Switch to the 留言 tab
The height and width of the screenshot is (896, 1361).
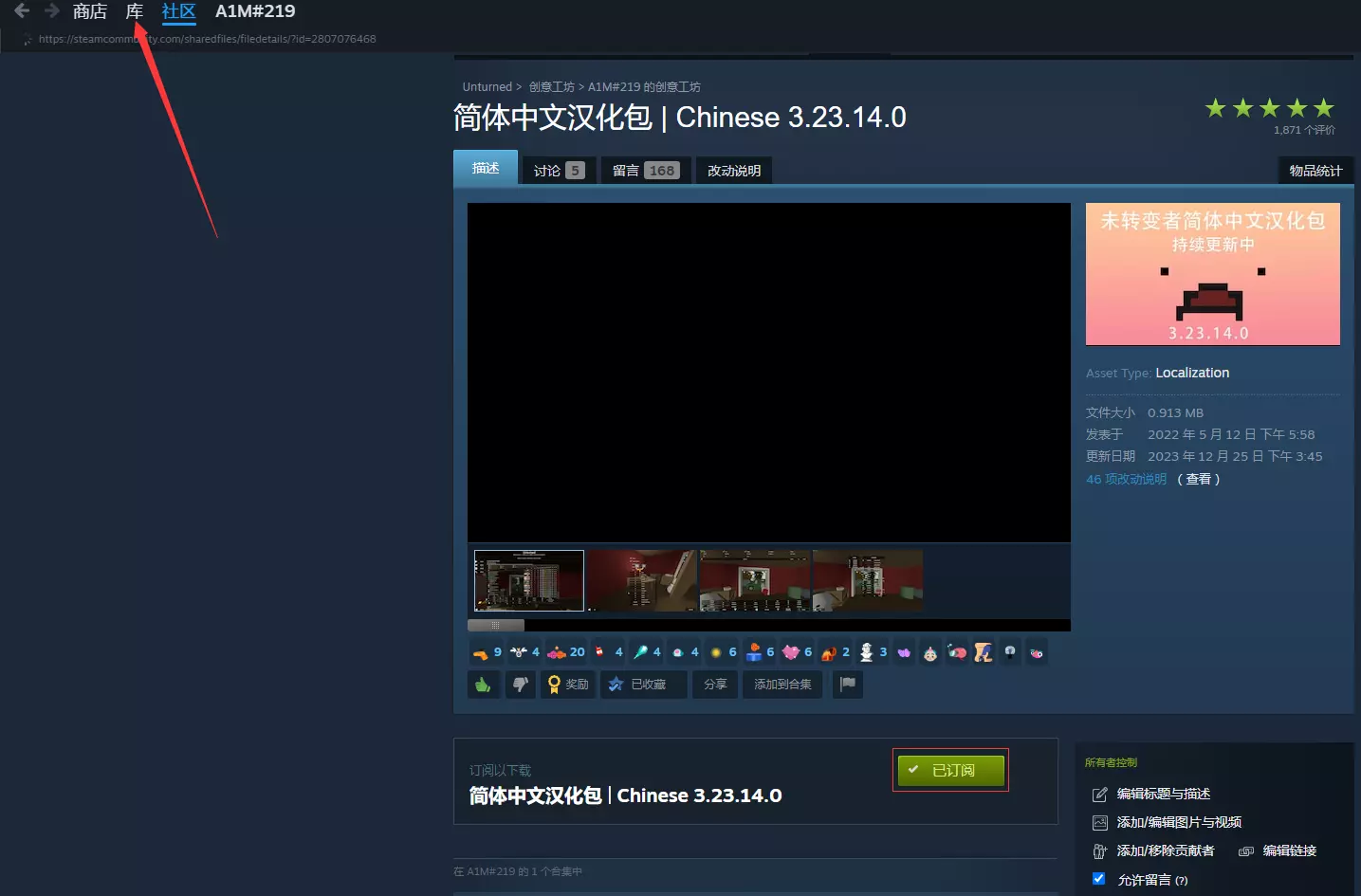tap(646, 171)
